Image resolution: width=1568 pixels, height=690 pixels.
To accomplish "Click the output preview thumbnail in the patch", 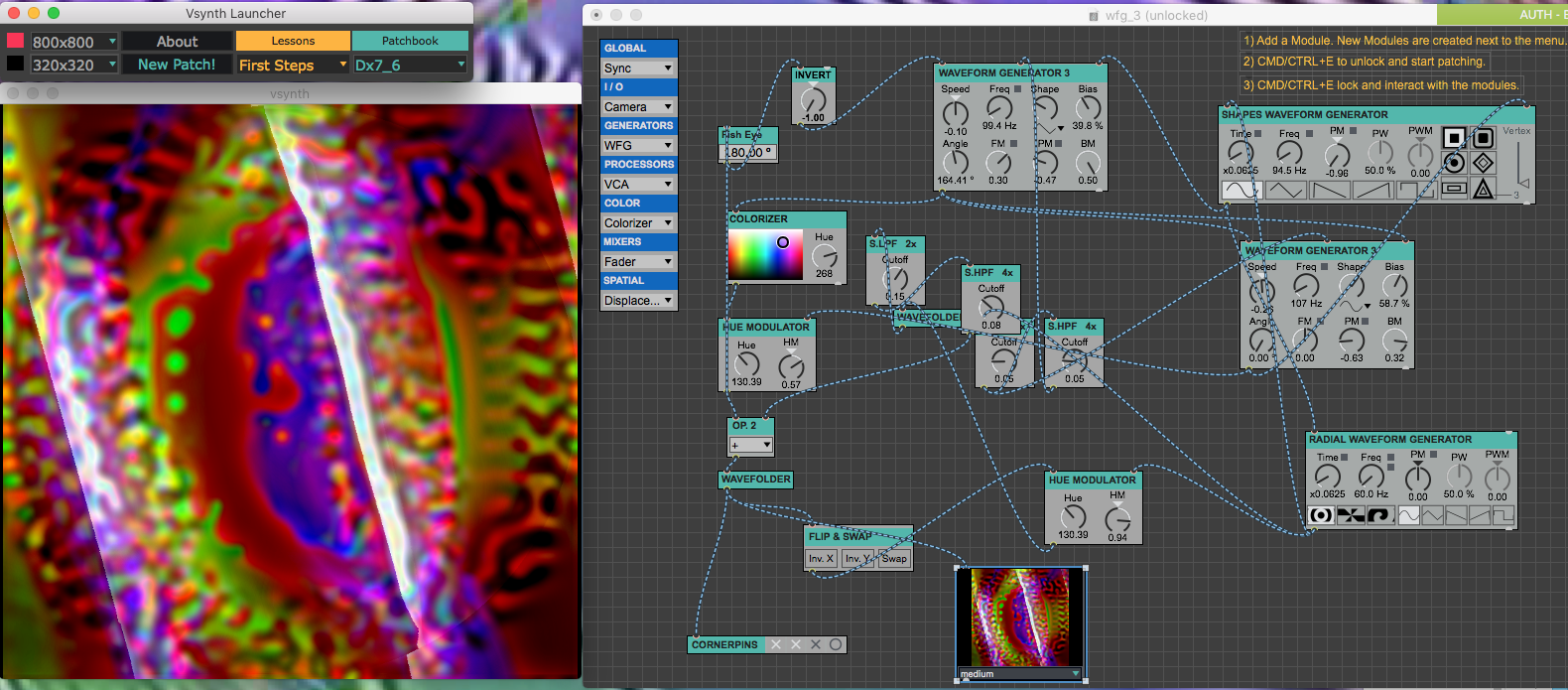I will point(1020,617).
